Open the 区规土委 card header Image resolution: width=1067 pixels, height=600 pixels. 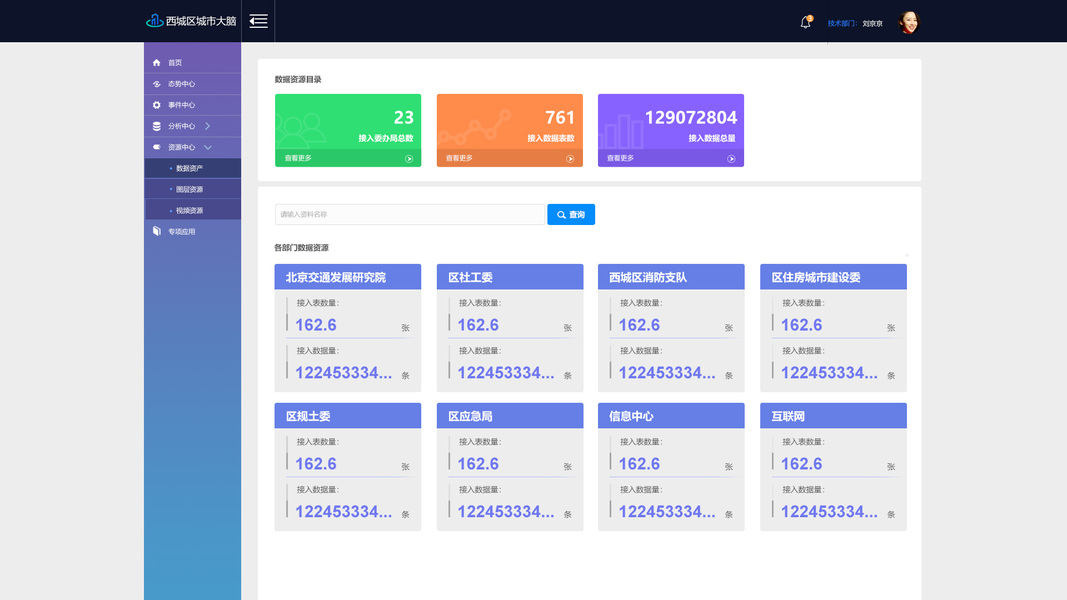348,416
